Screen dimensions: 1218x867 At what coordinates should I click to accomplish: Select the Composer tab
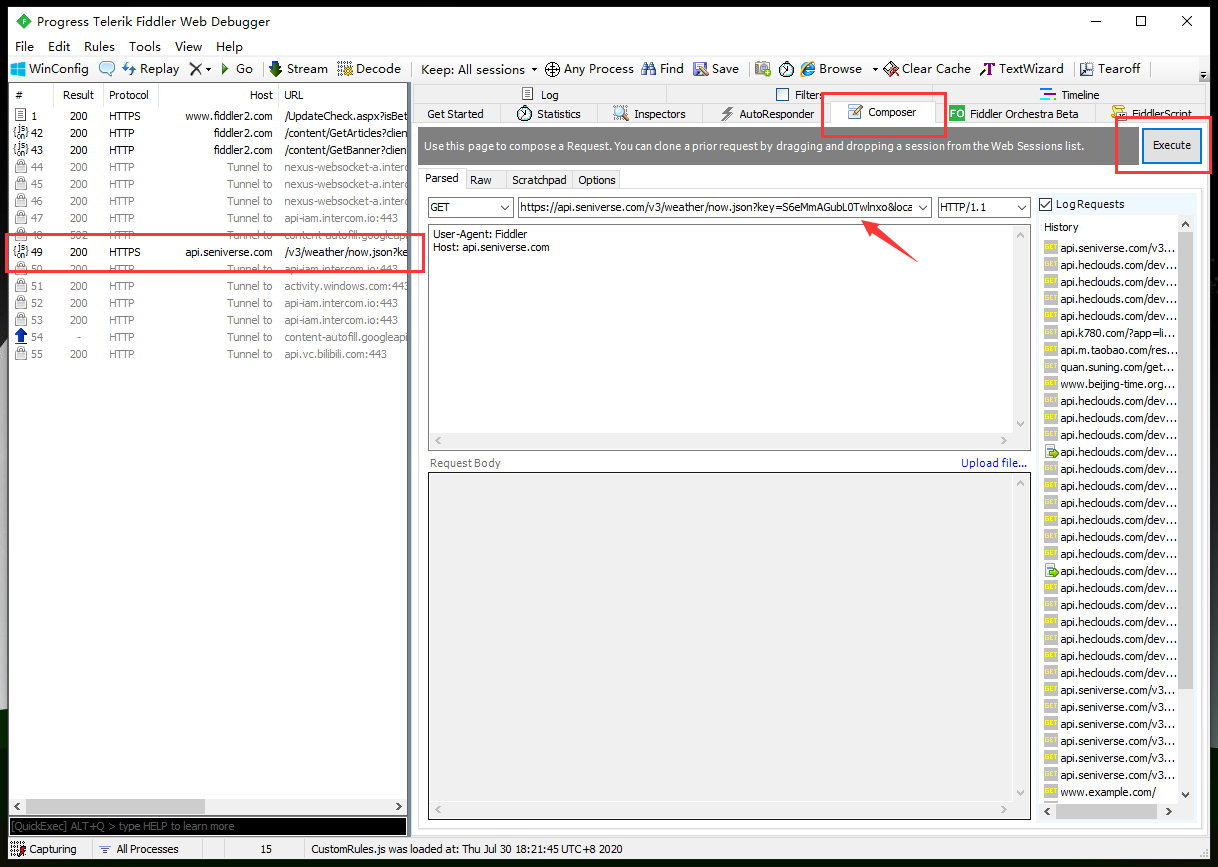(x=882, y=112)
